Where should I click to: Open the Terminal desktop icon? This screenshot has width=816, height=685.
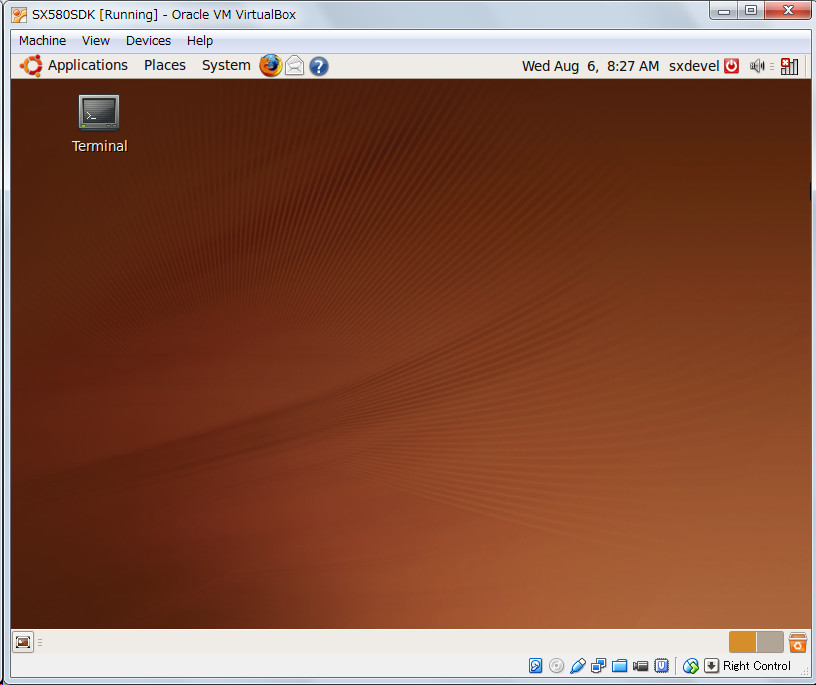[99, 124]
